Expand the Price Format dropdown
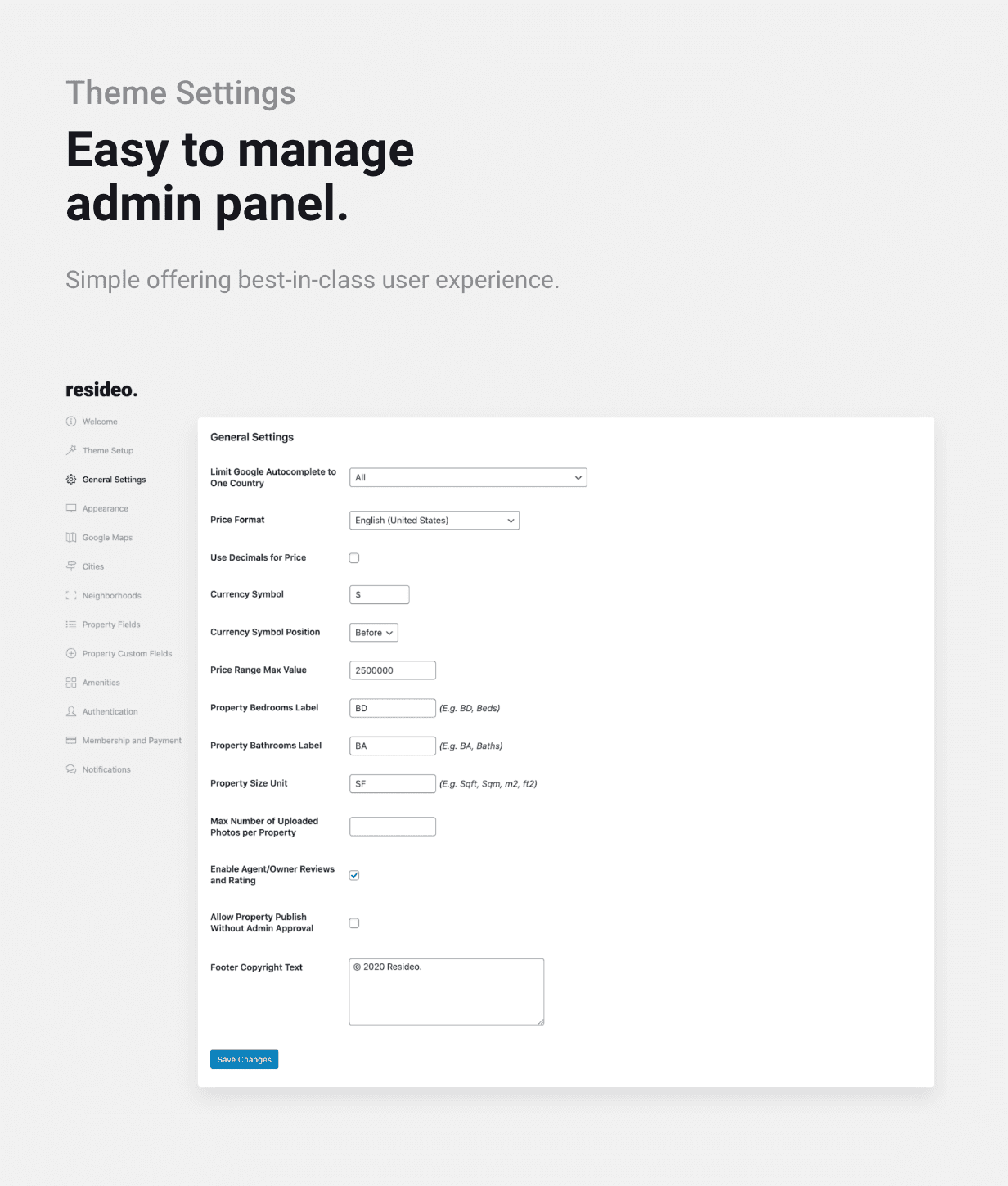The height and width of the screenshot is (1186, 1008). pos(434,521)
